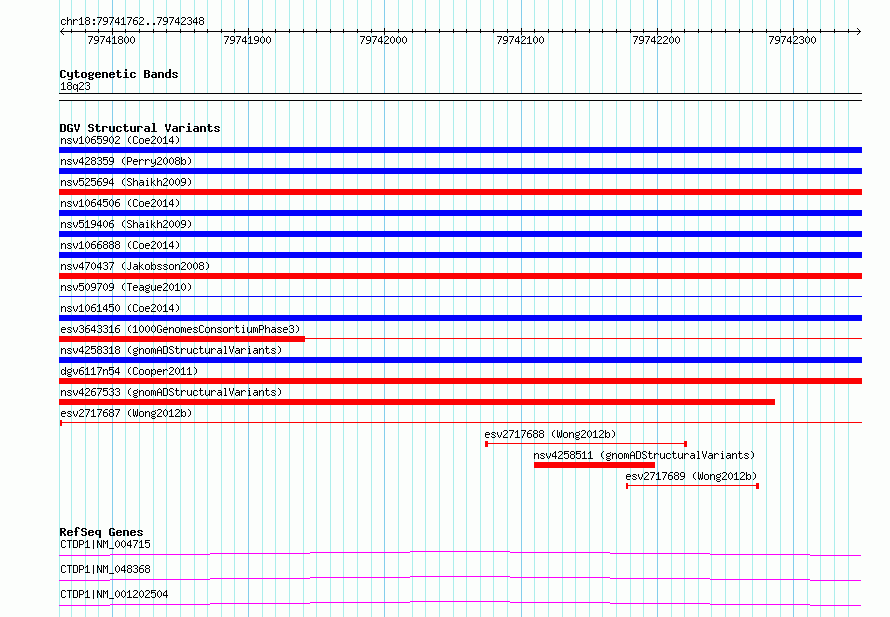
Task: Click ruler position 79742200
Action: pyautogui.click(x=656, y=40)
